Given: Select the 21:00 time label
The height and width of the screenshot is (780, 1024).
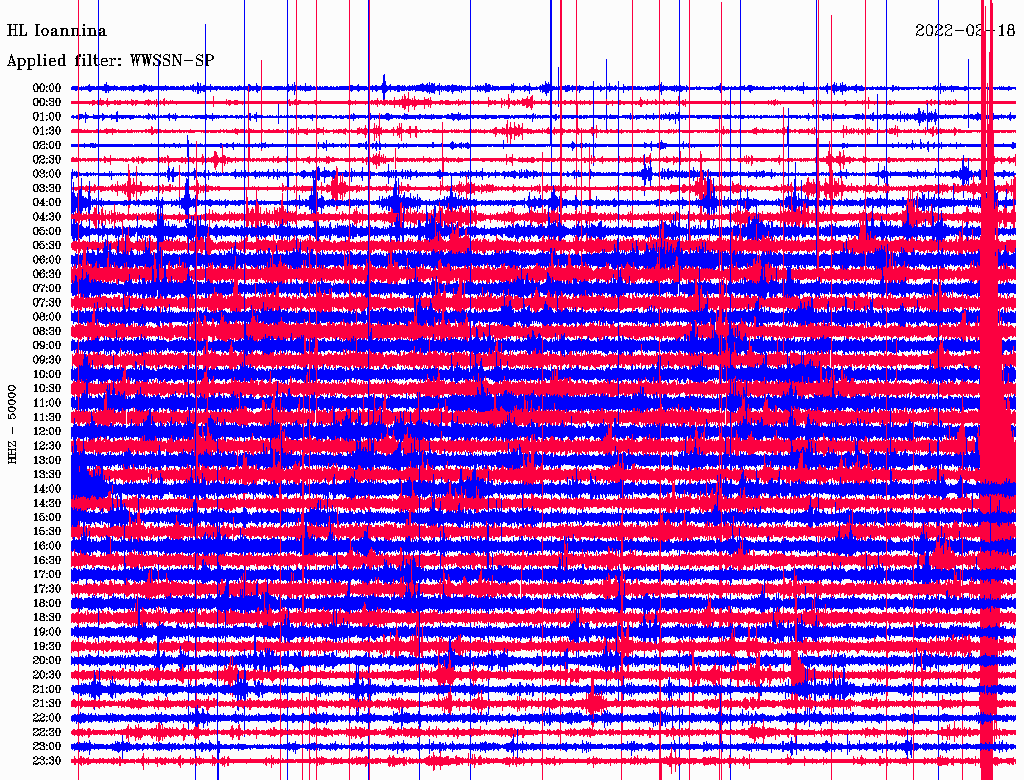Looking at the screenshot, I should point(47,689).
